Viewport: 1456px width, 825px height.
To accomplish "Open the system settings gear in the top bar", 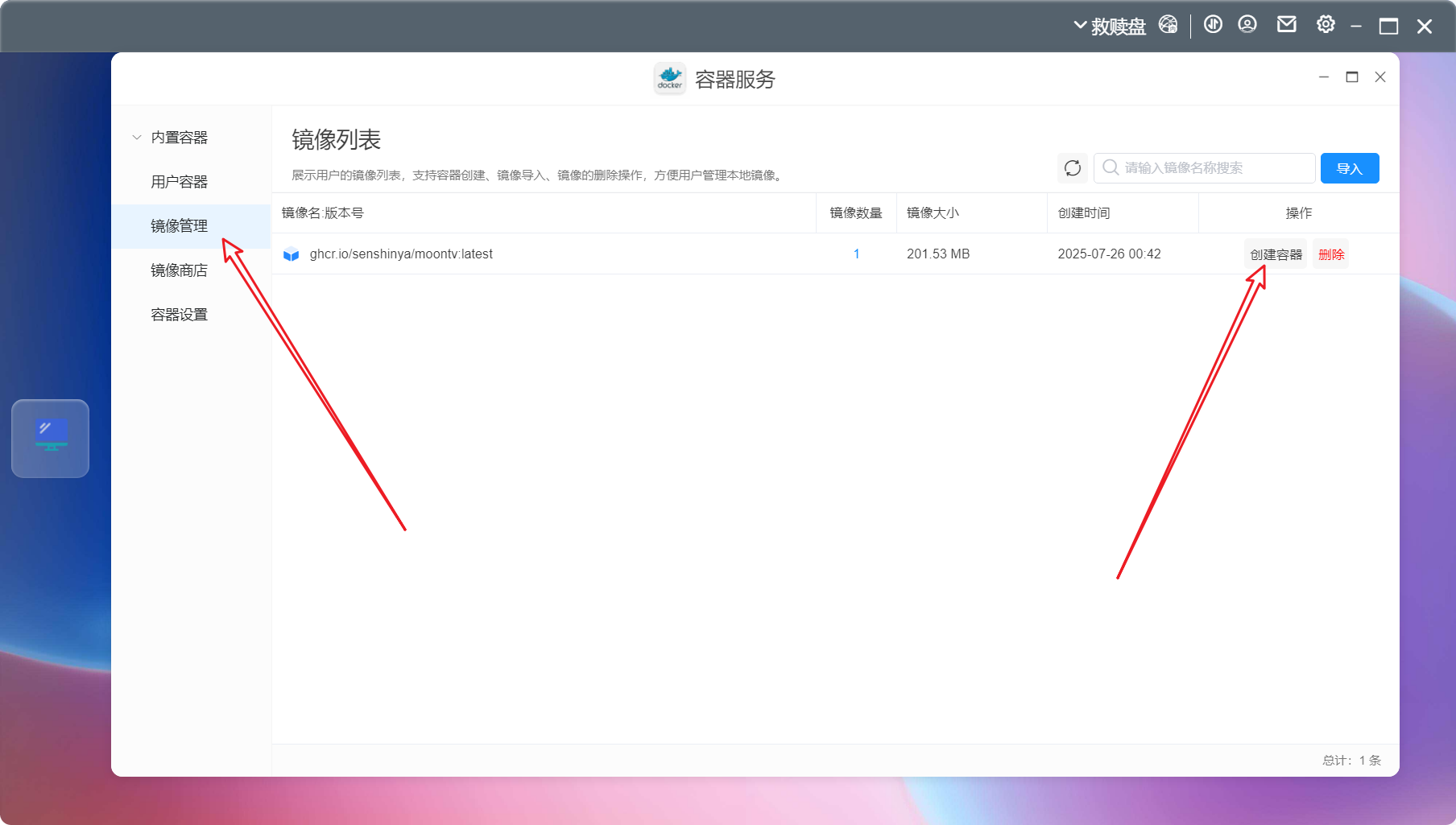I will (x=1326, y=25).
